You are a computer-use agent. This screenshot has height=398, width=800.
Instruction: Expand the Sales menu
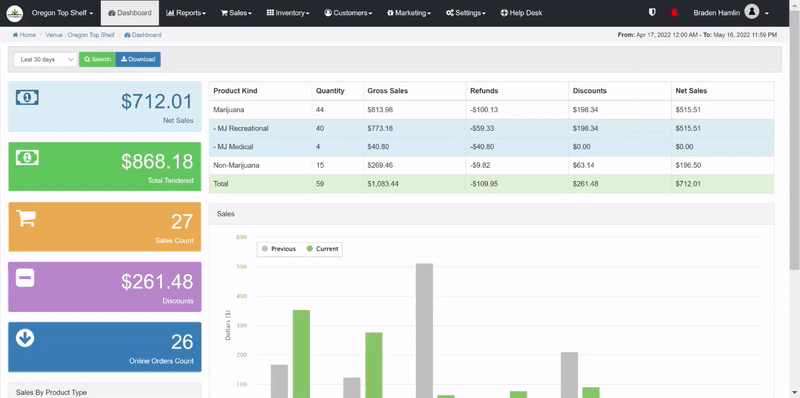tap(236, 13)
